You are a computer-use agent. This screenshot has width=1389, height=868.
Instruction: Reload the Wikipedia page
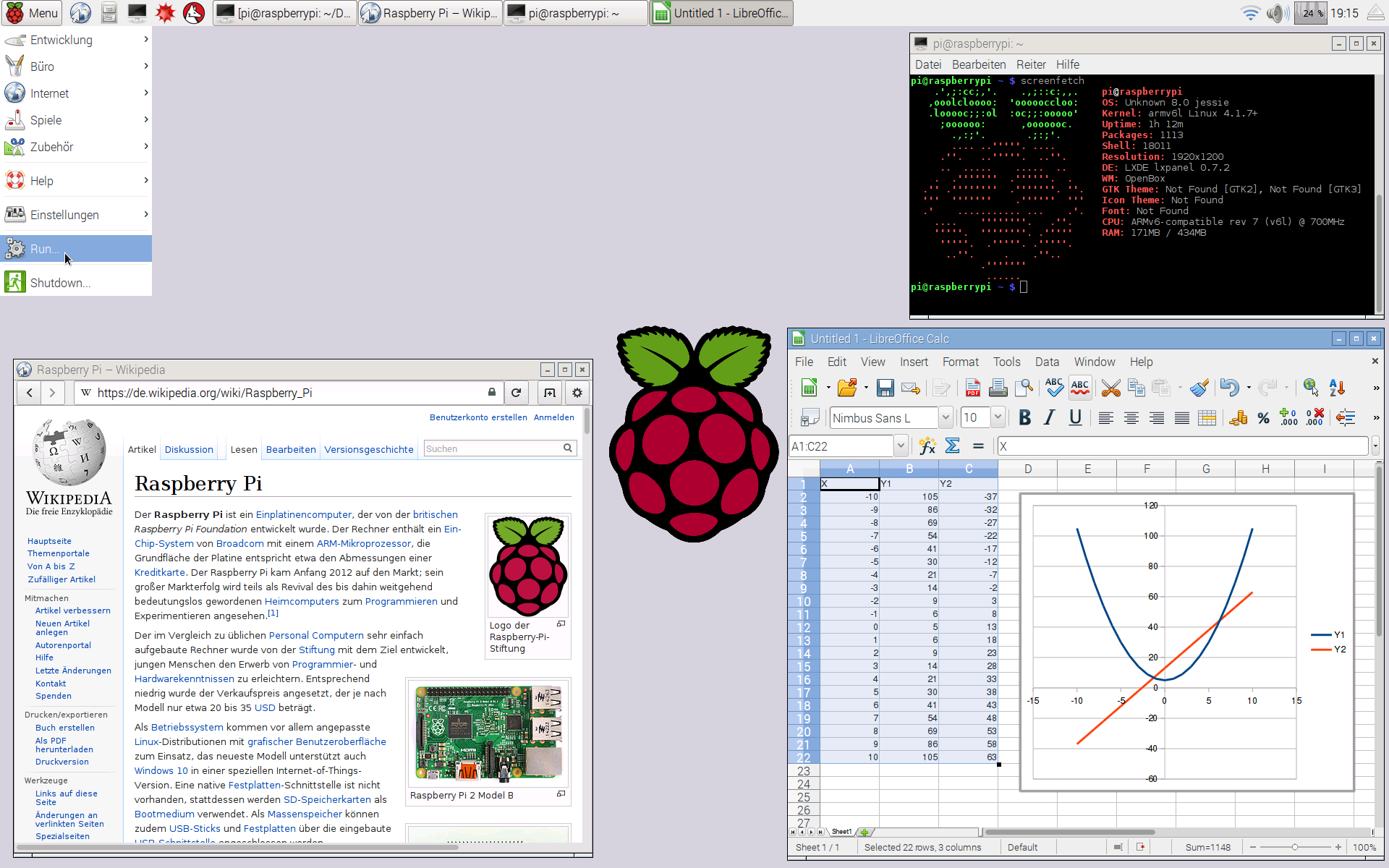click(517, 393)
